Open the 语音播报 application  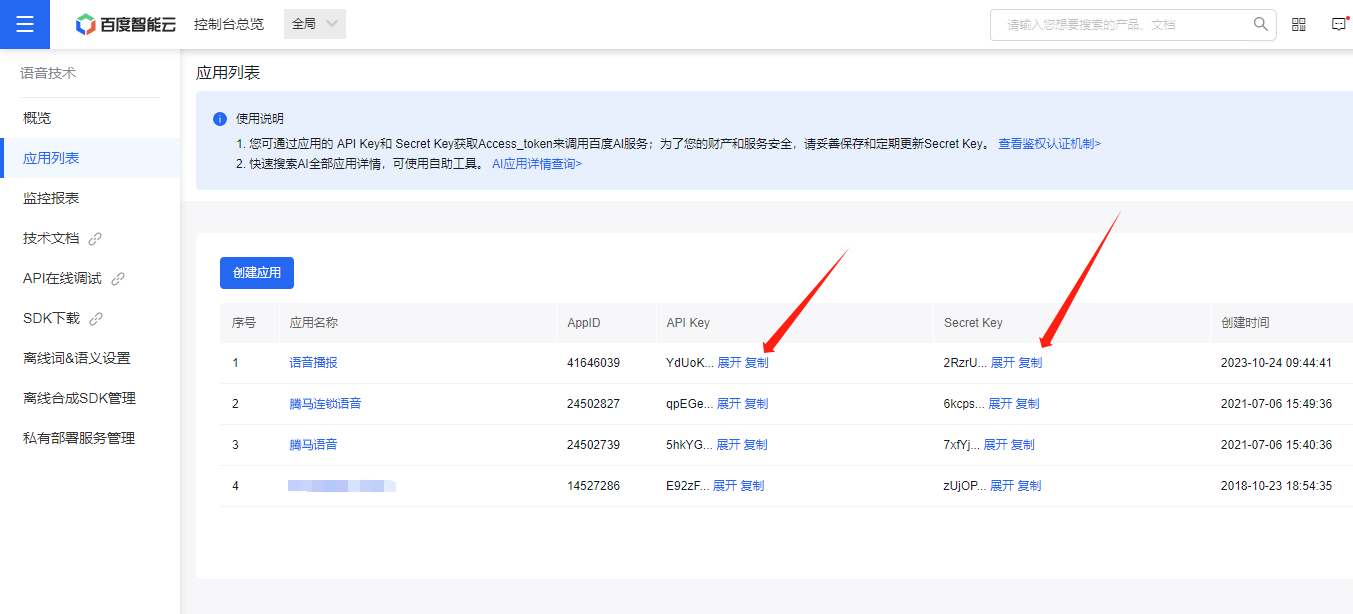(314, 363)
